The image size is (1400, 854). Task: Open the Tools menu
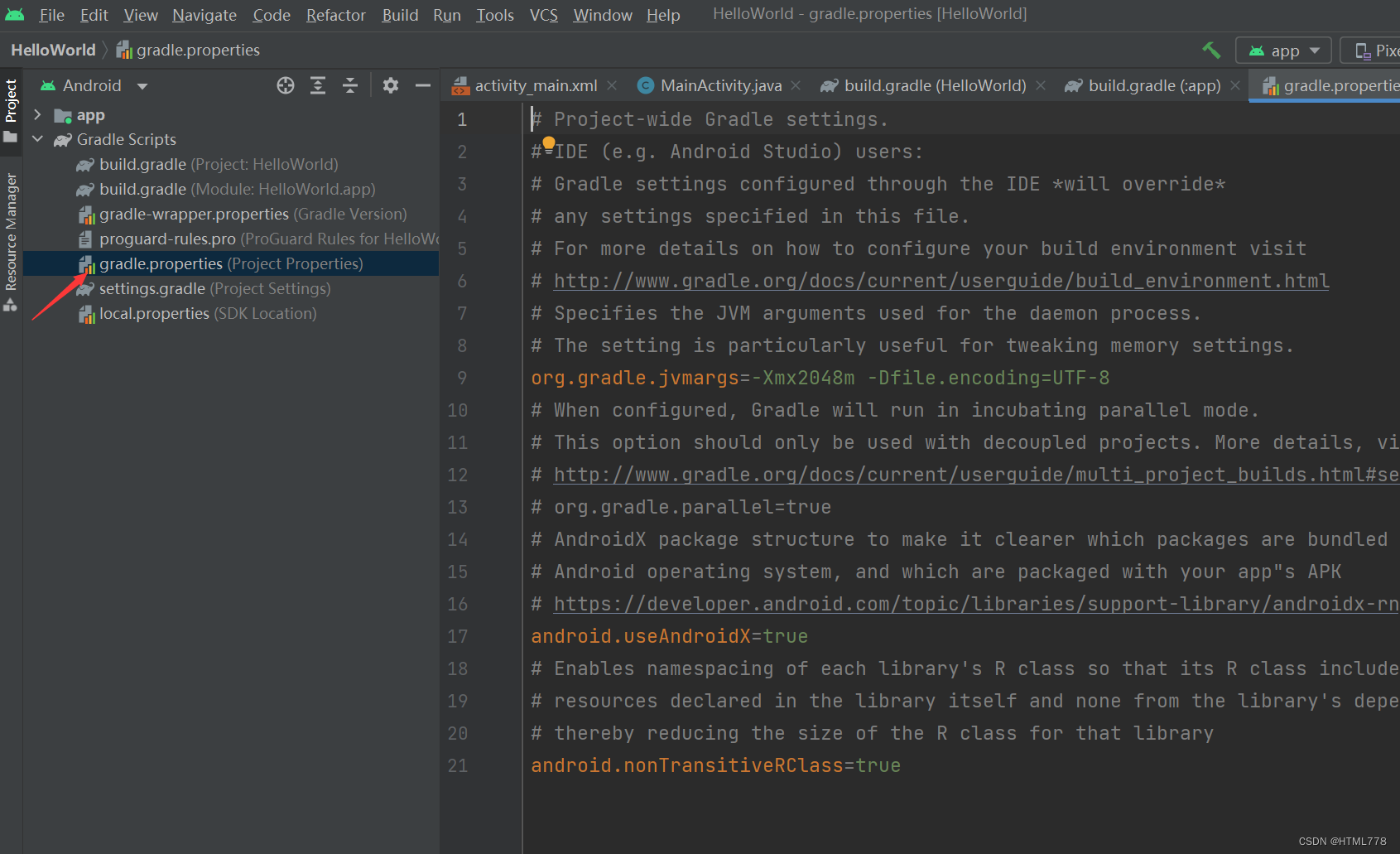pos(495,15)
